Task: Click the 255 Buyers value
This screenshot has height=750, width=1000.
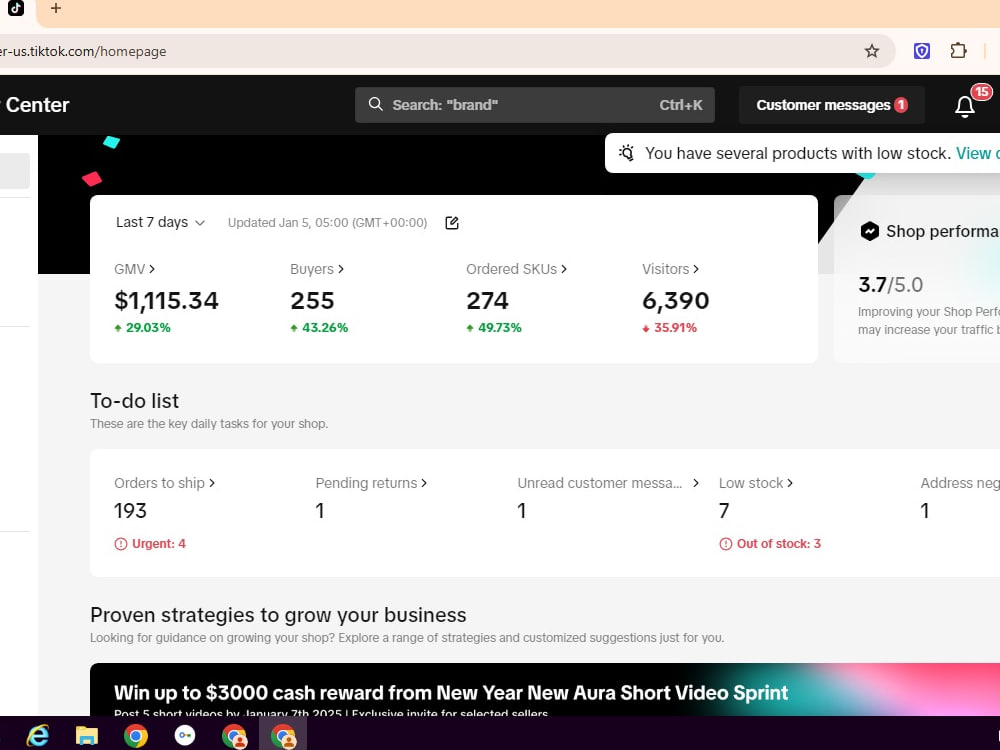Action: coord(312,300)
